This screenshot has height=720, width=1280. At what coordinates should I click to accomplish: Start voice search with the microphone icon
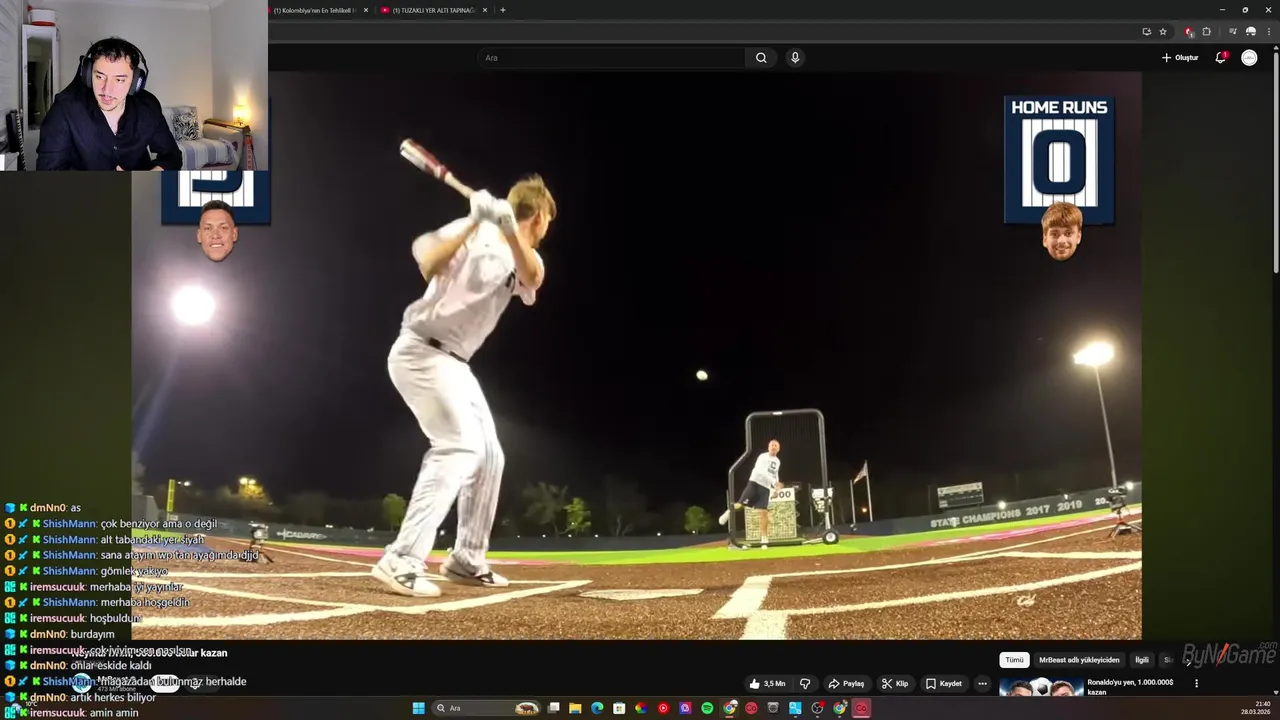[x=795, y=58]
